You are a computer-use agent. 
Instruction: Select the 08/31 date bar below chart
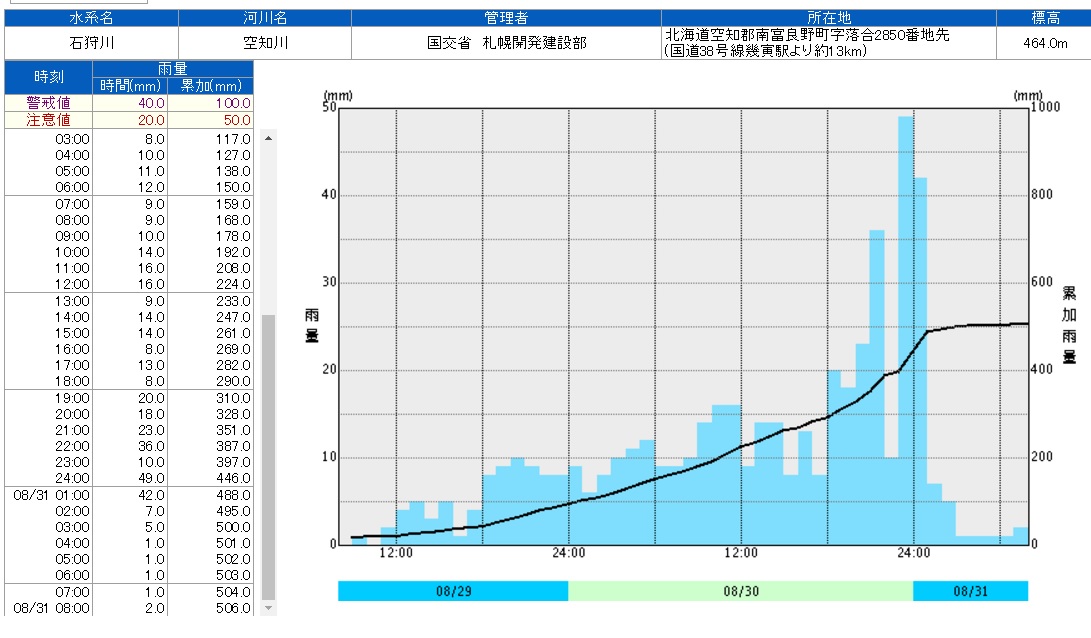[970, 591]
